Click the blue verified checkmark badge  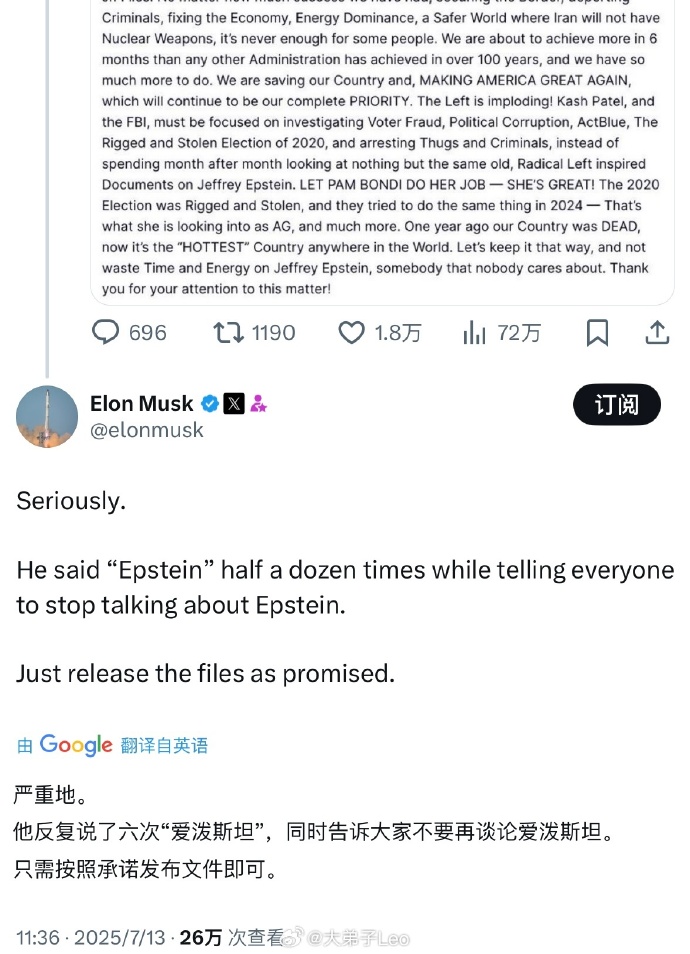210,404
